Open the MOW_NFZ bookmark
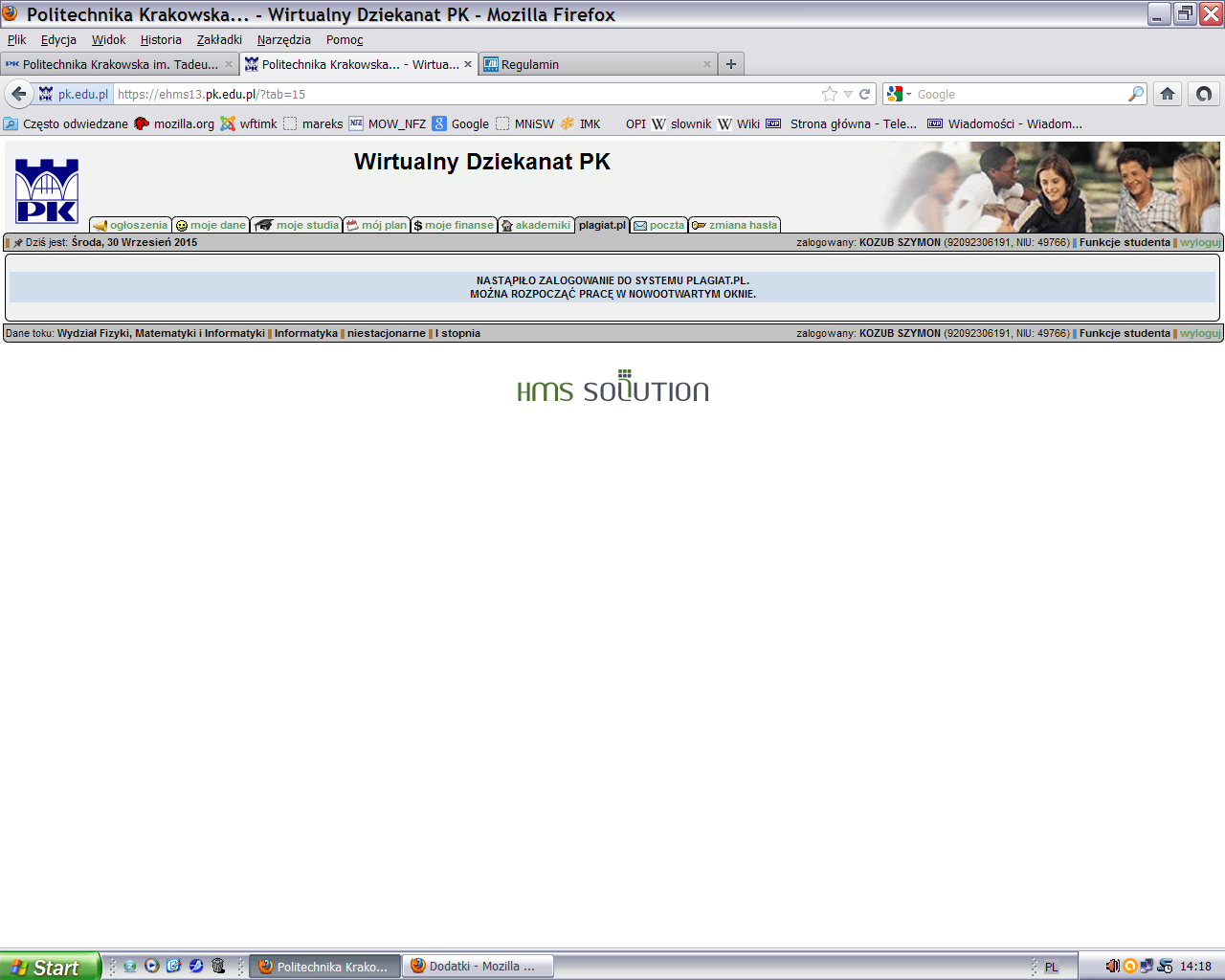The image size is (1225, 980). click(x=388, y=123)
